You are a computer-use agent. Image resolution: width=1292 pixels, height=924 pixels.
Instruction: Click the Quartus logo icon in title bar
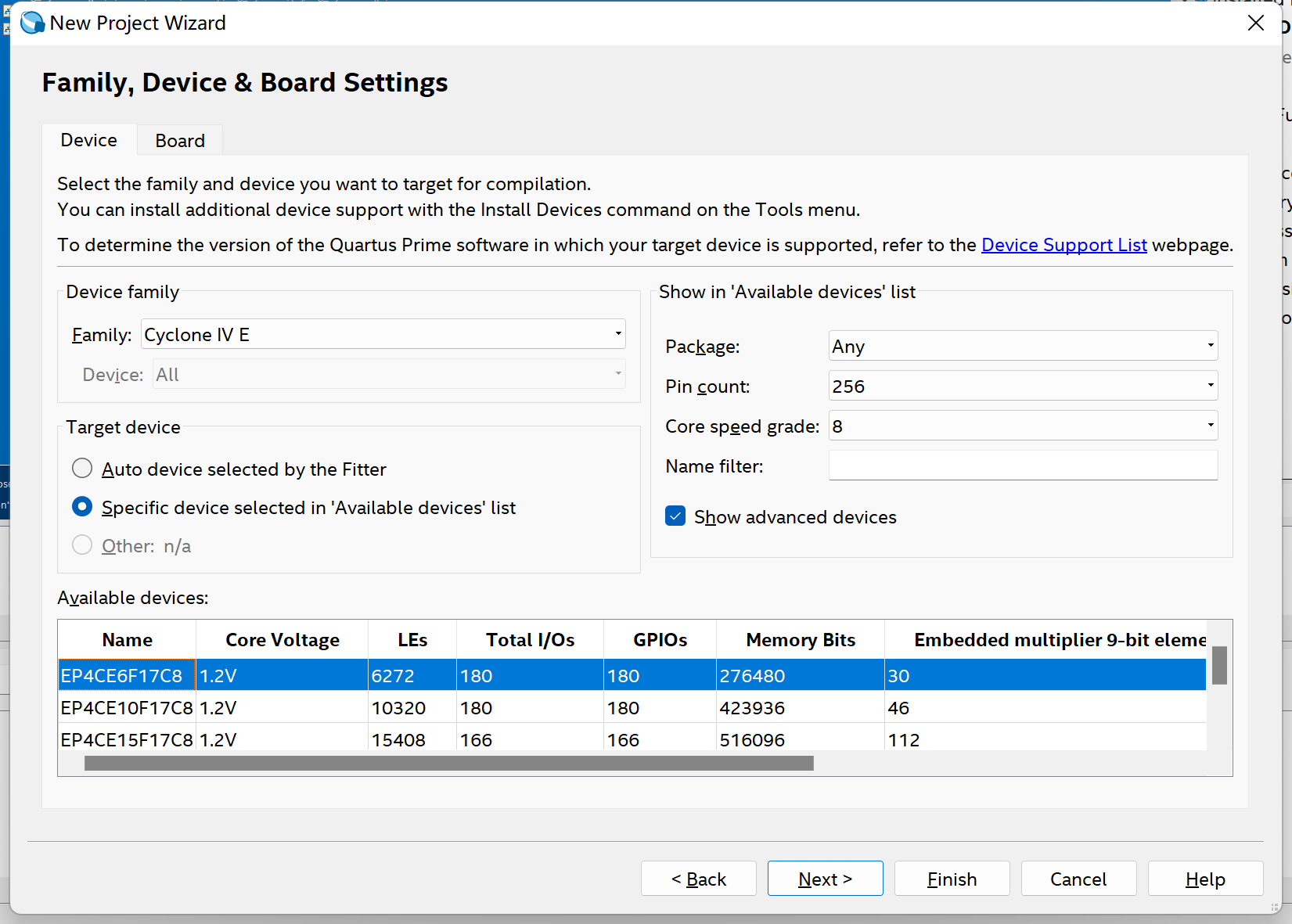pyautogui.click(x=32, y=23)
